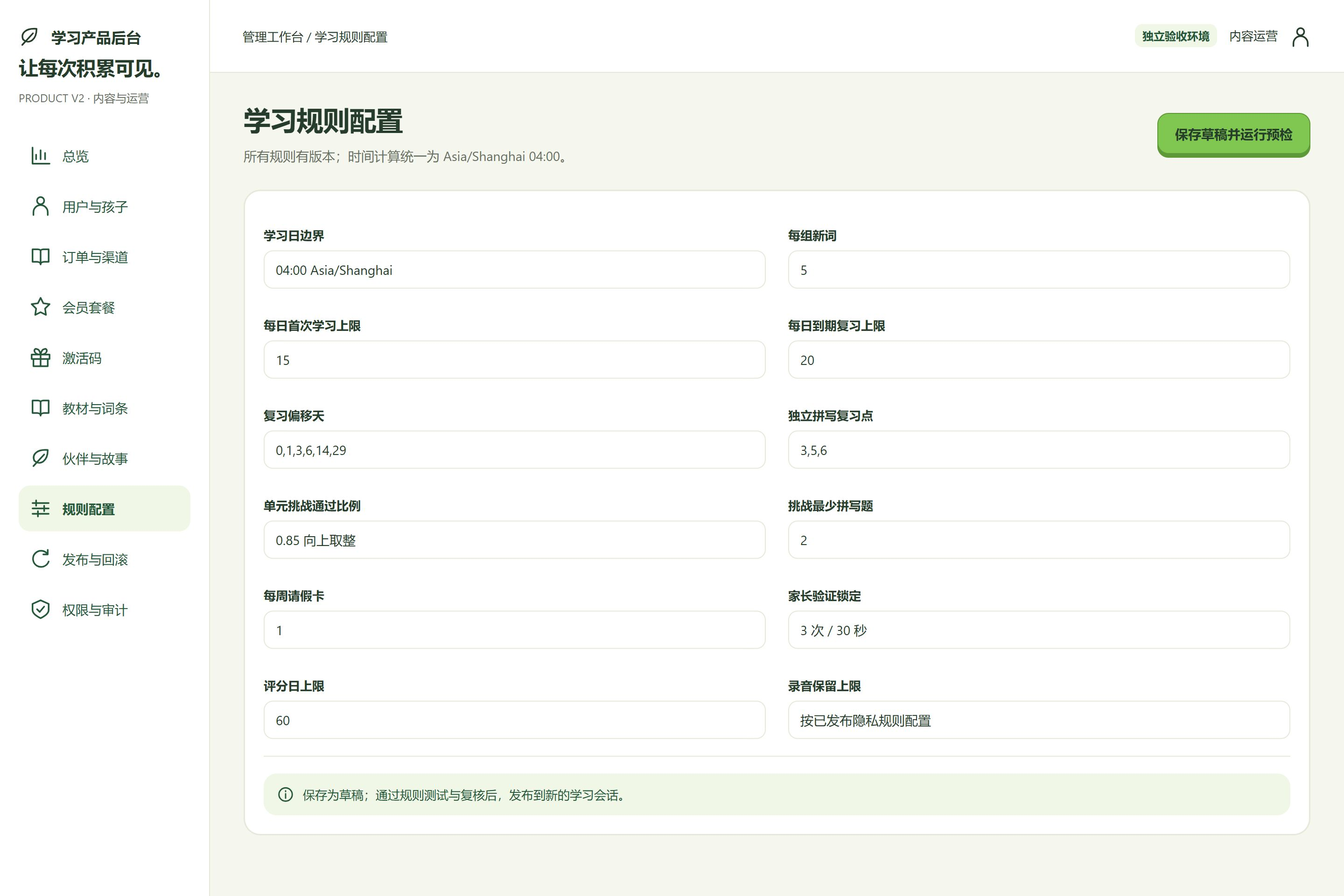
Task: Click the PRODUCT V2 · 内容与运营 label
Action: pos(84,98)
